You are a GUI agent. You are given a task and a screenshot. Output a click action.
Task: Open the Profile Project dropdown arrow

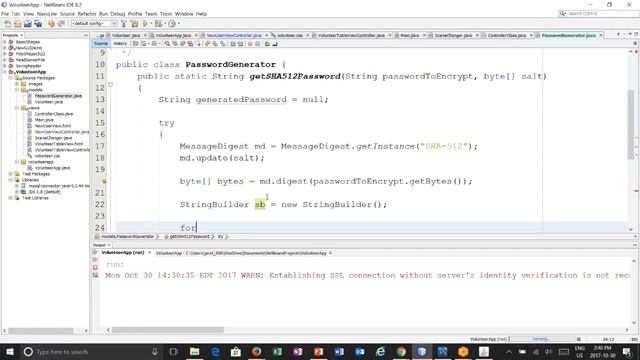(x=178, y=24)
